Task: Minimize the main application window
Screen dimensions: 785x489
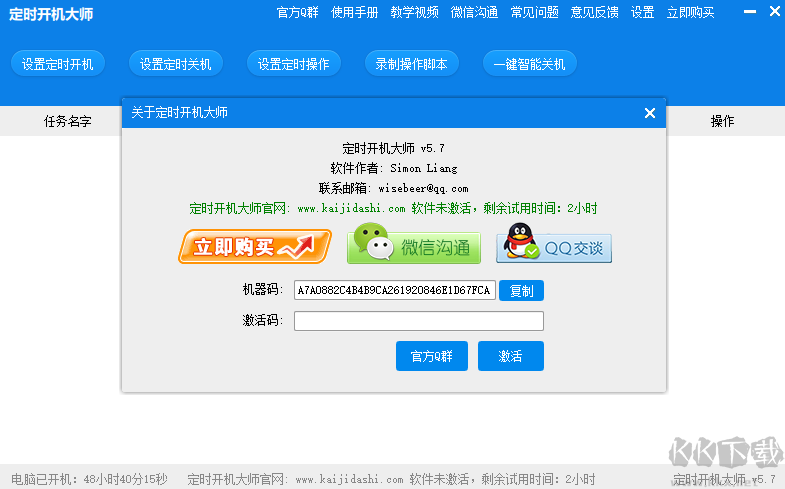Action: pyautogui.click(x=750, y=12)
